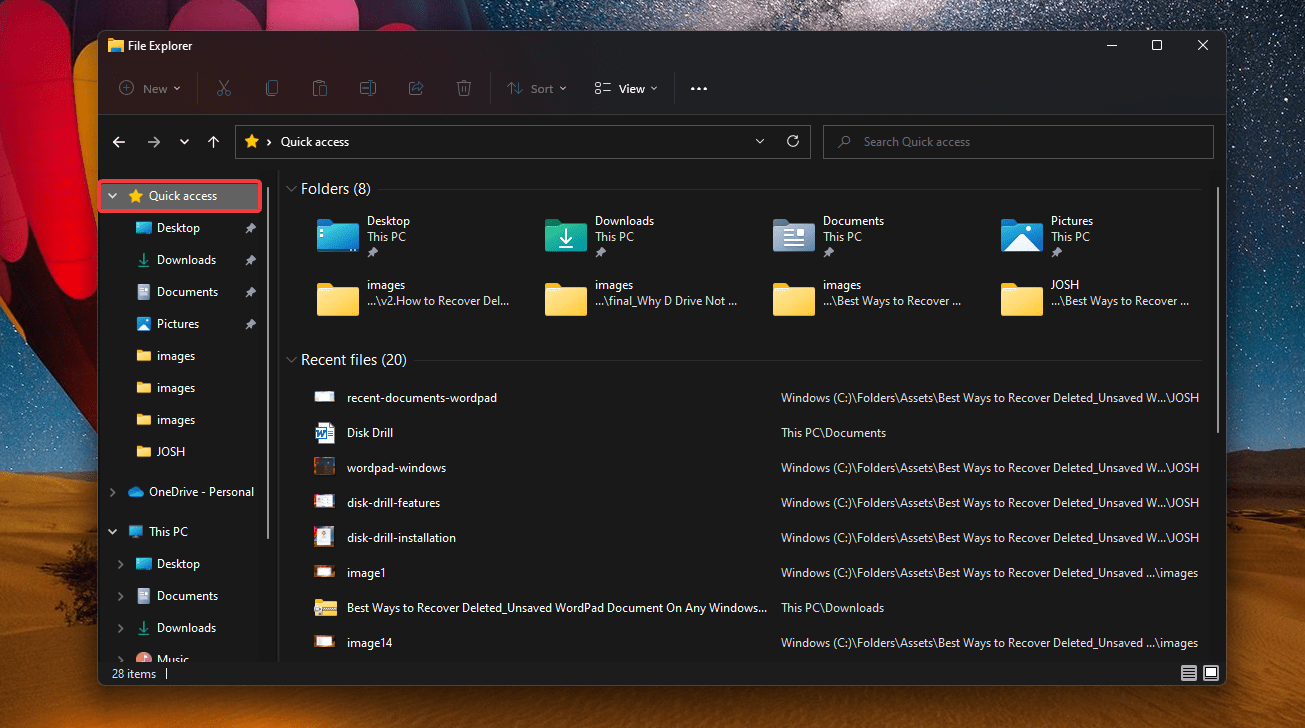Click the Cut scissors icon in toolbar
The image size is (1305, 728).
(224, 88)
